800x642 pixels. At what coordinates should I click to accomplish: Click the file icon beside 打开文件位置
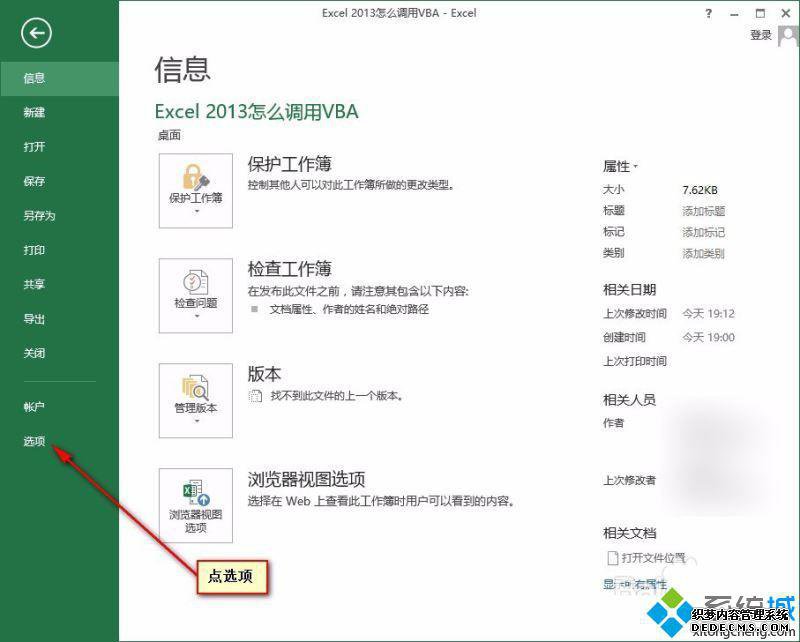(612, 558)
